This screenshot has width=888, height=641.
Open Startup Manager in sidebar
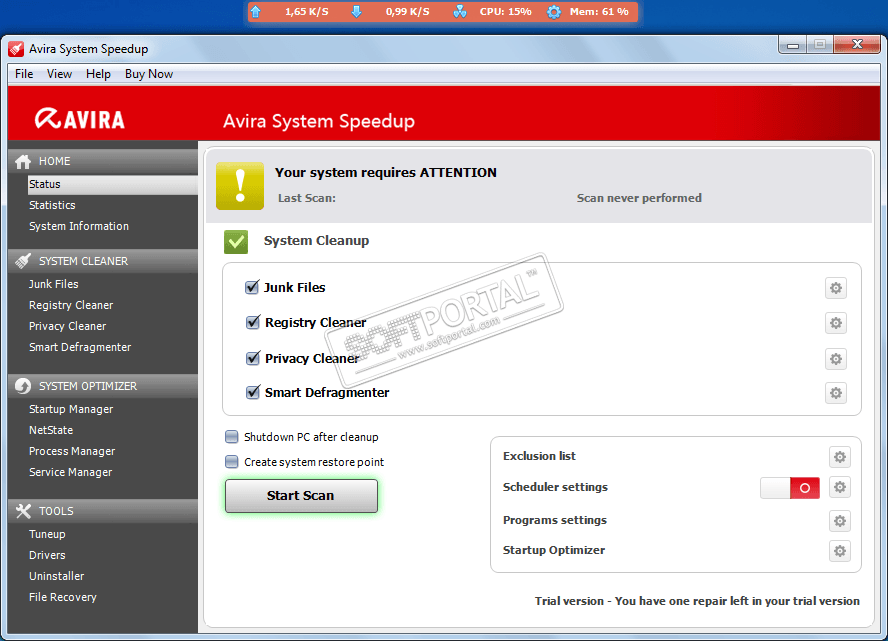click(x=71, y=409)
